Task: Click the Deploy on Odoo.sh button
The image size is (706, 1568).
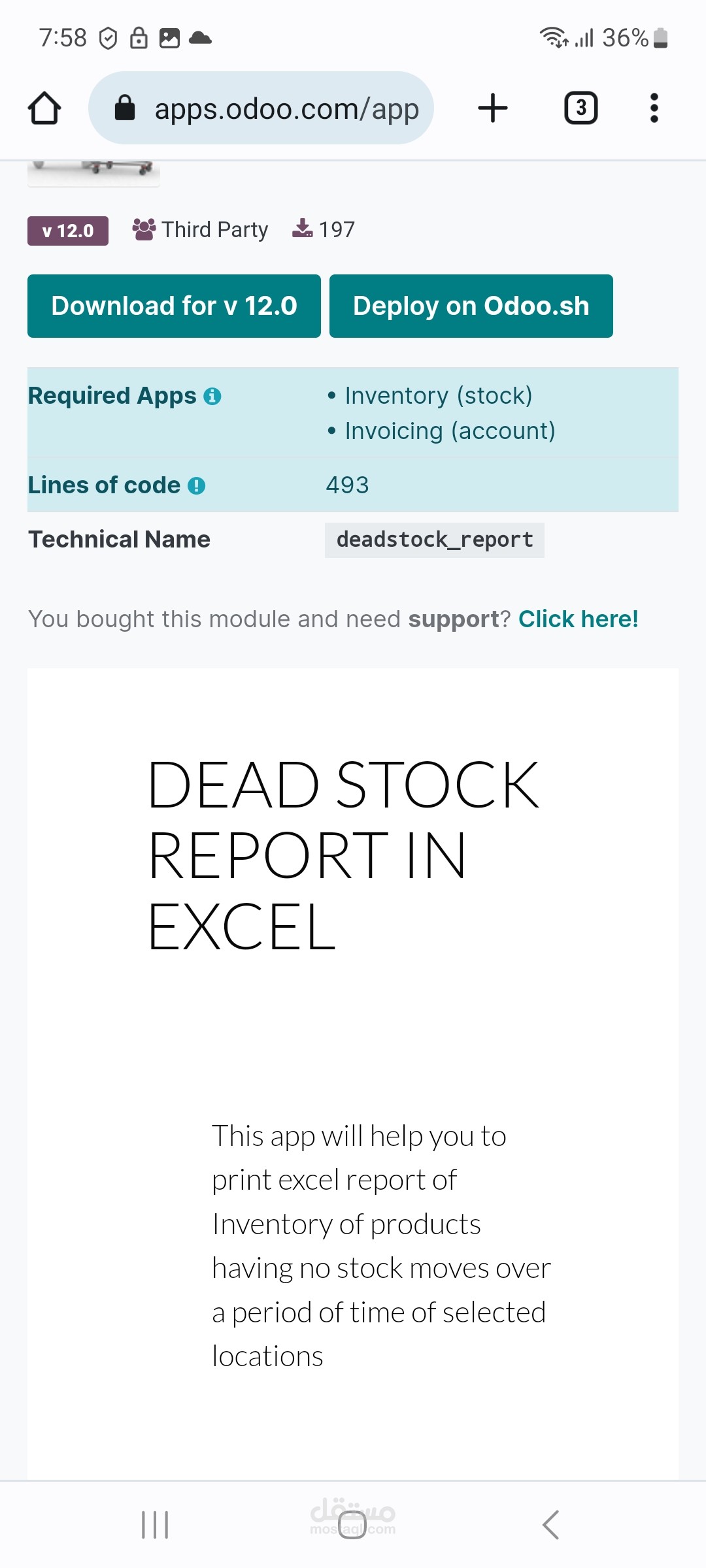Action: coord(471,306)
